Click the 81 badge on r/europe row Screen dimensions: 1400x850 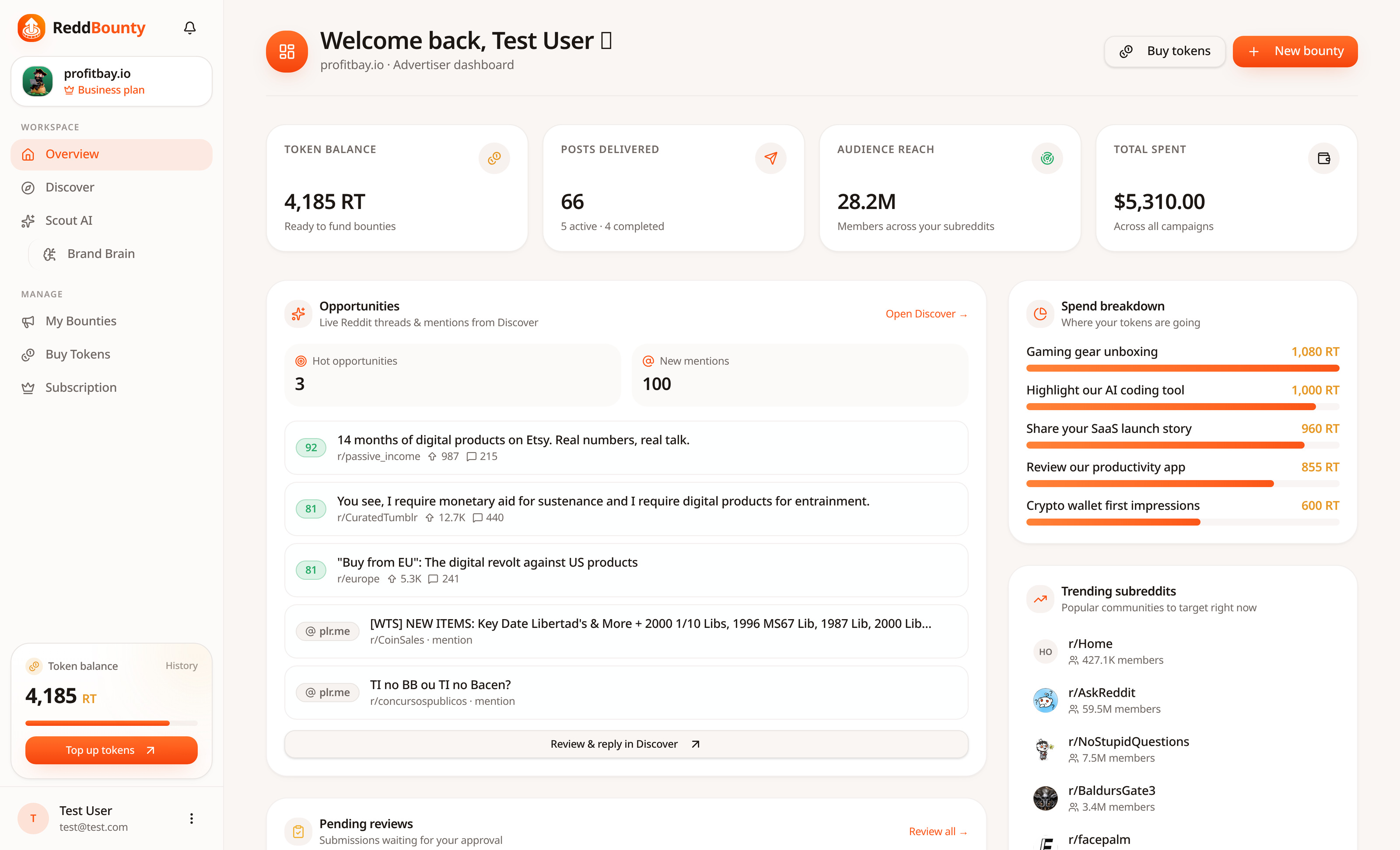point(311,570)
